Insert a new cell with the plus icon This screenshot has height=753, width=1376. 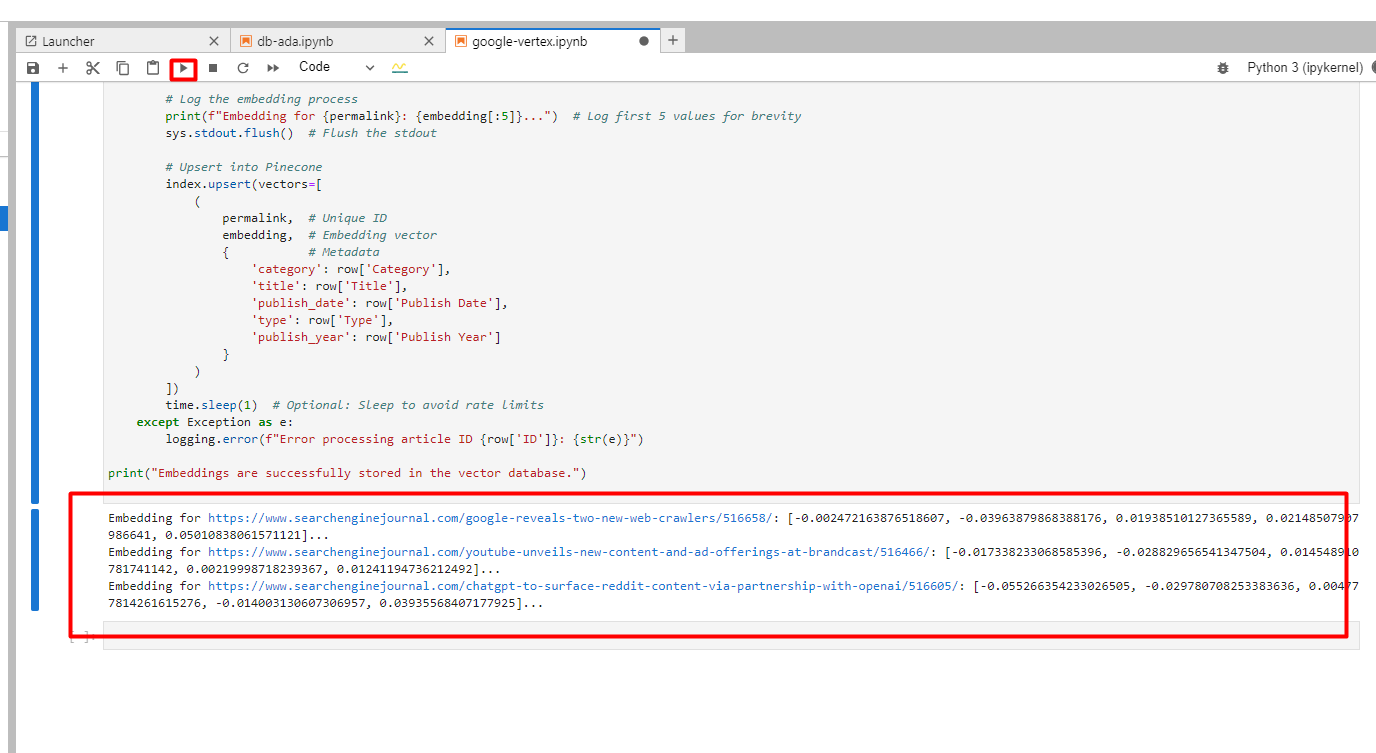(x=63, y=68)
